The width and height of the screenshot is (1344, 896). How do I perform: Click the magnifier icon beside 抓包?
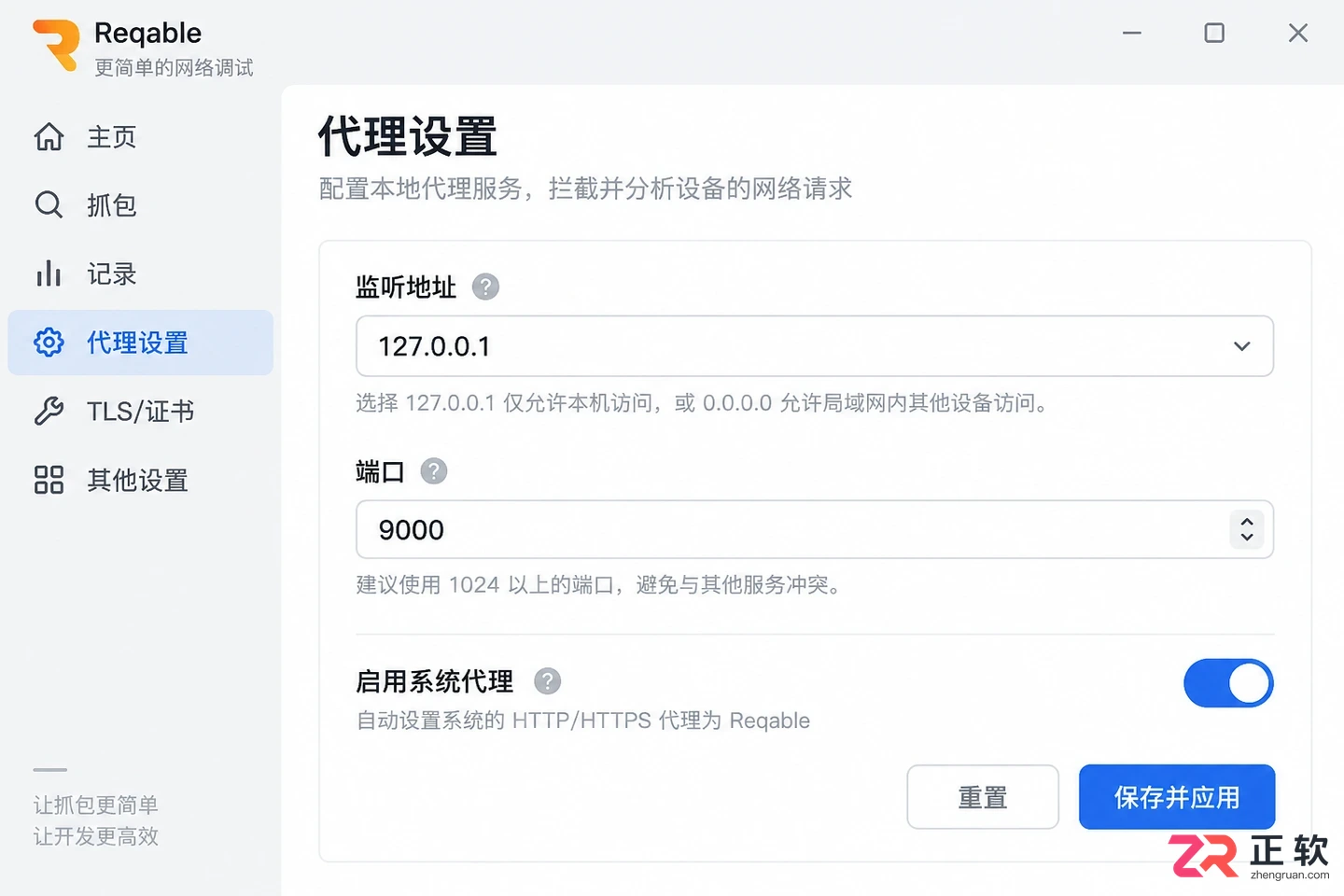click(49, 204)
